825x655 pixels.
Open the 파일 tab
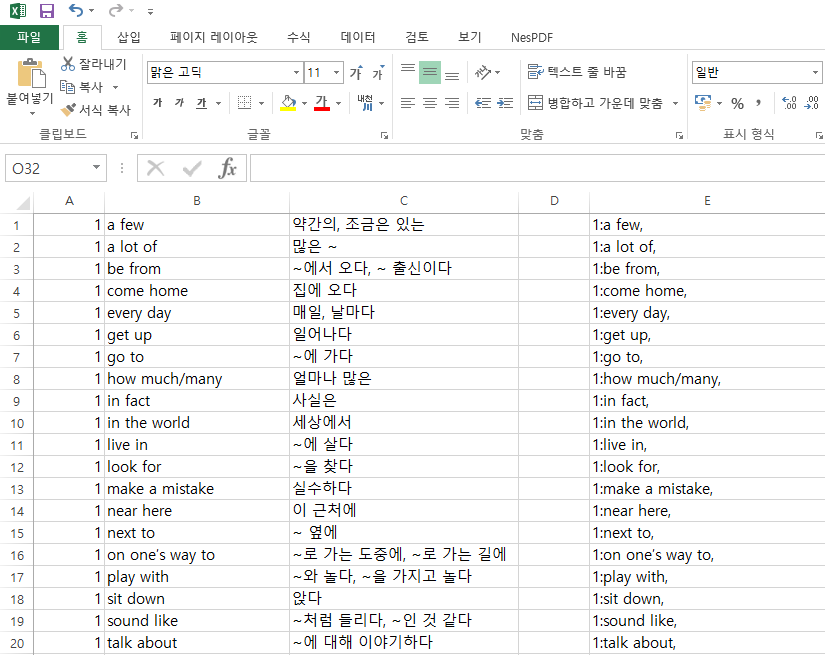[29, 37]
